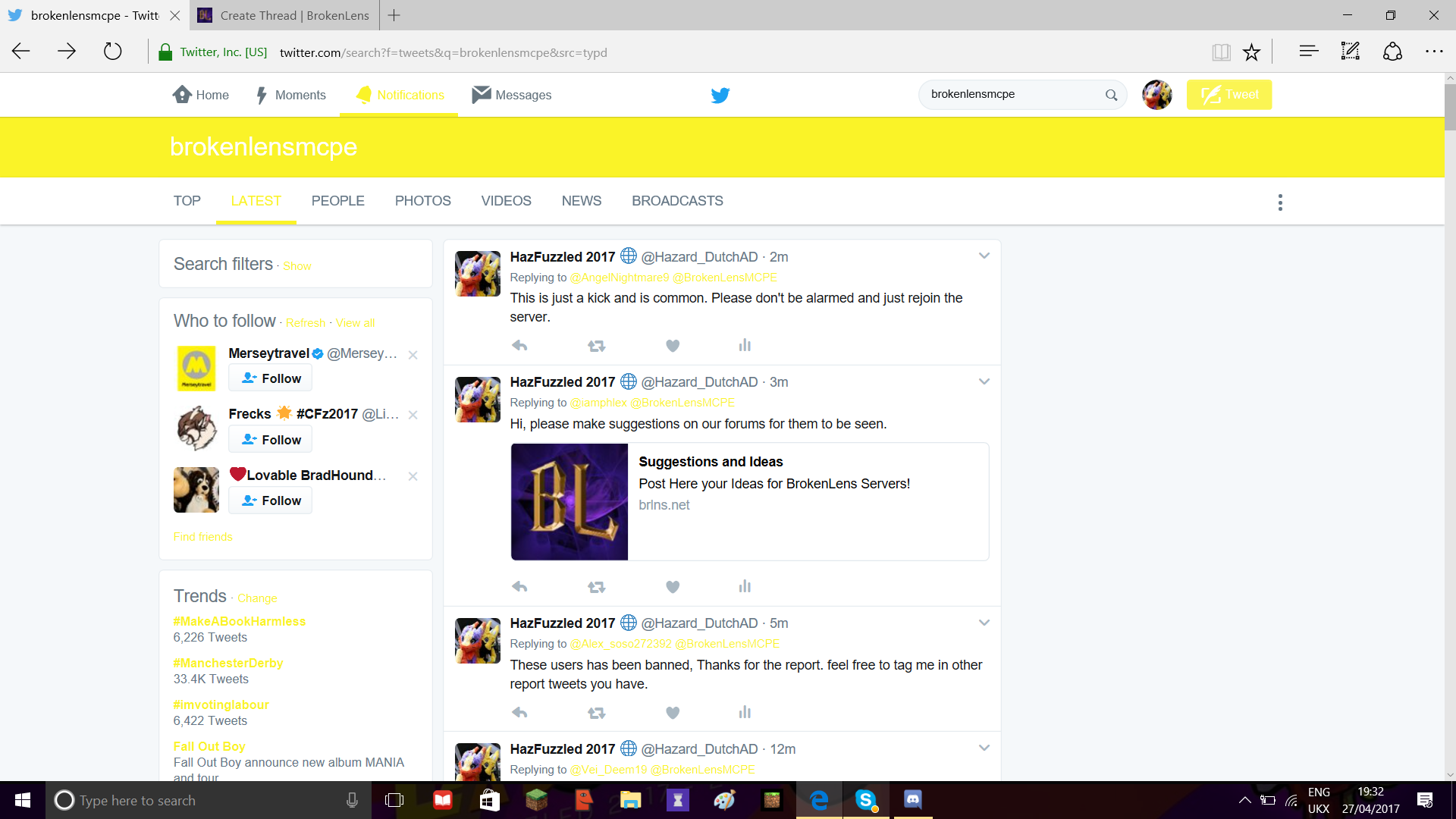Screen dimensions: 1456x819
Task: Open the Suggestions and Ideas link card
Action: [x=749, y=501]
